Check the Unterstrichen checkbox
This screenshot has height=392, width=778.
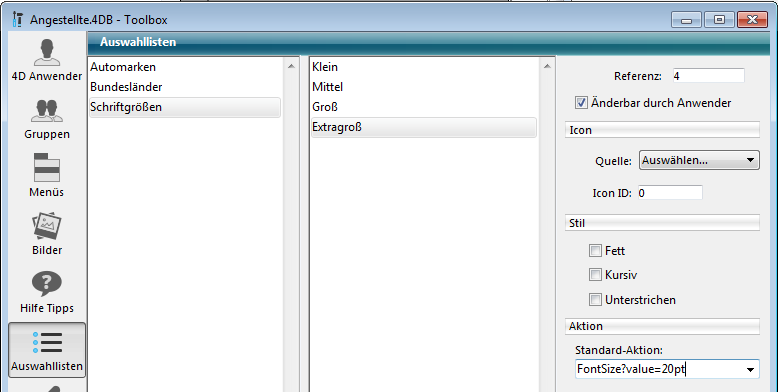coord(595,300)
